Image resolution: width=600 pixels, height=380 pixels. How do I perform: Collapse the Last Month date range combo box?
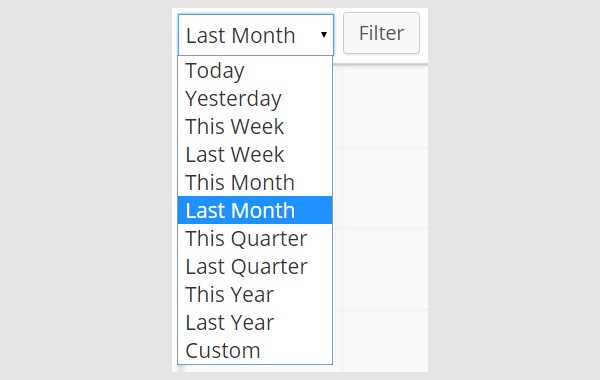pyautogui.click(x=256, y=35)
